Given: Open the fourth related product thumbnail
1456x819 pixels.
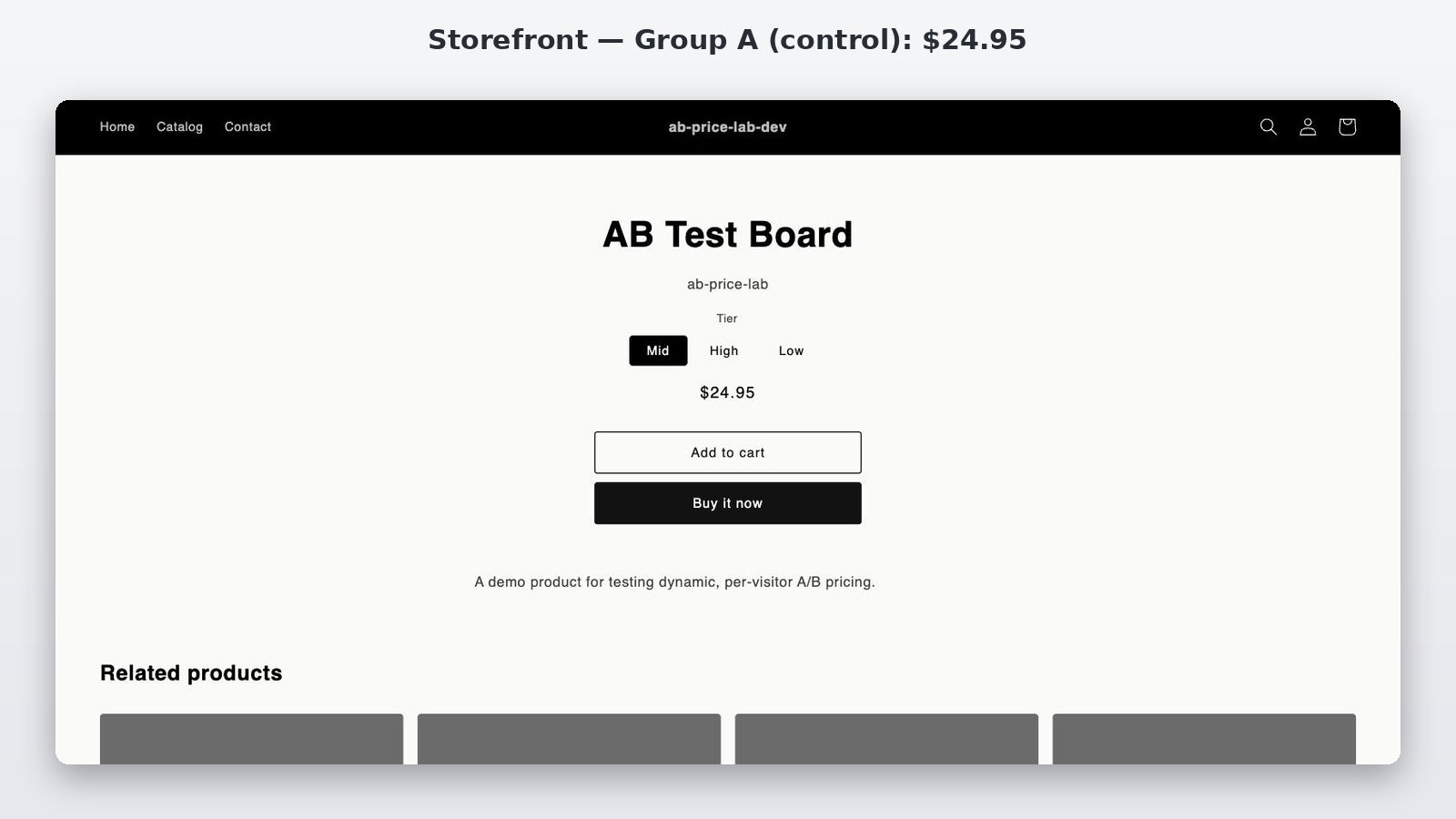Looking at the screenshot, I should pos(1204,739).
